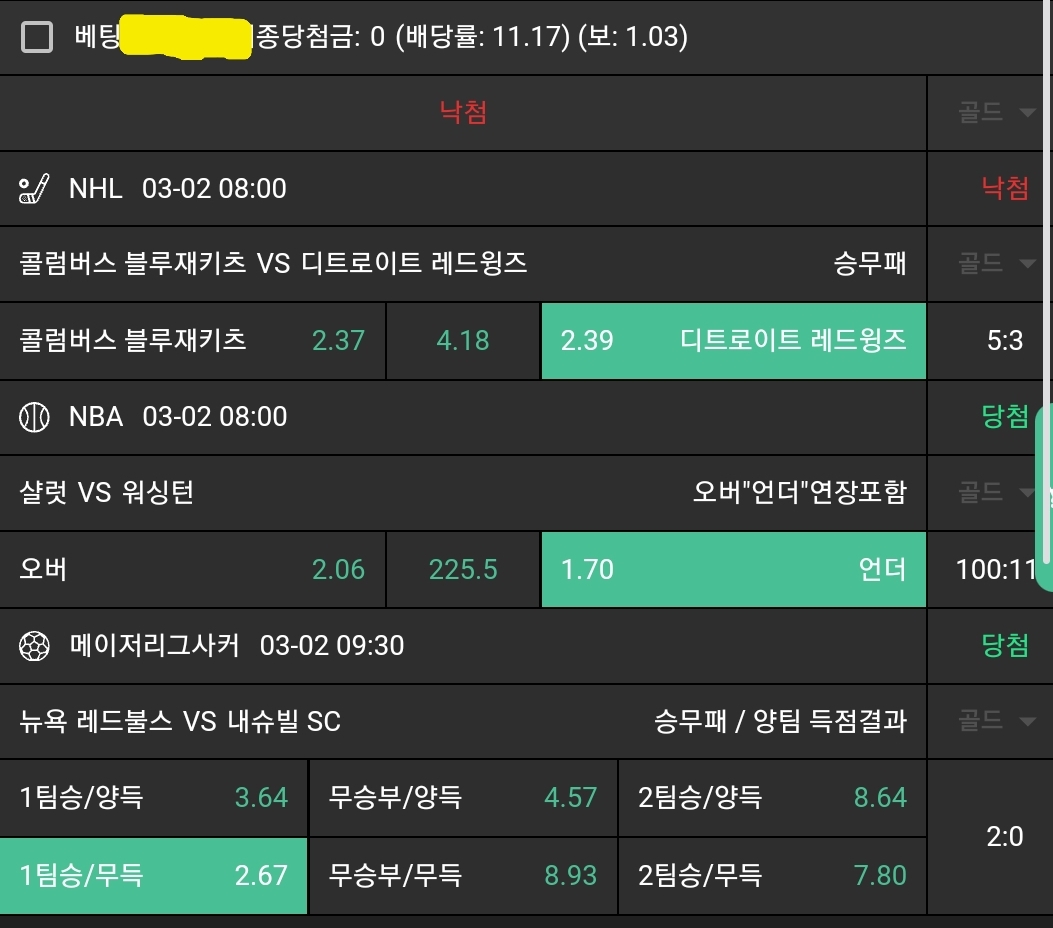This screenshot has width=1053, height=928.
Task: Expand 골드 dropdown in Columbus vs Detroit row
Action: [x=994, y=263]
